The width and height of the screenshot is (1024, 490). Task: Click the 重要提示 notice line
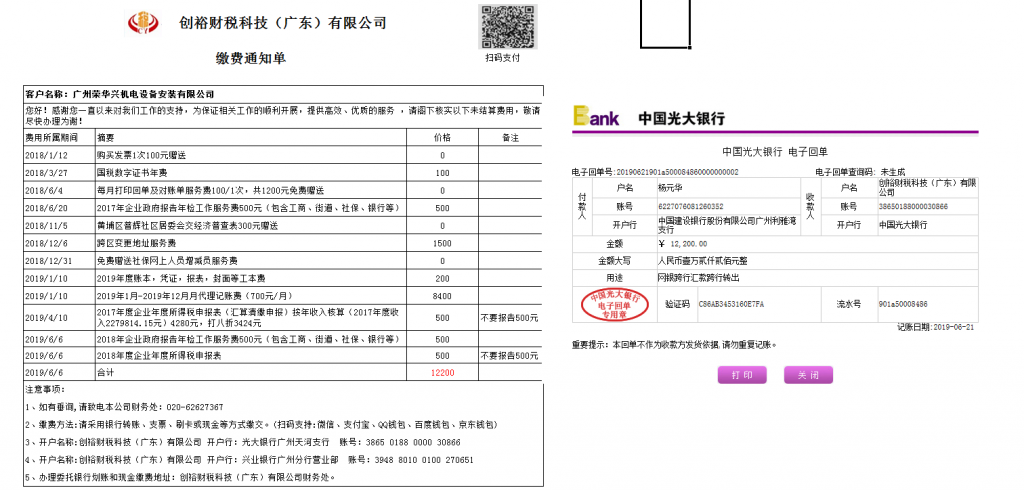(675, 344)
